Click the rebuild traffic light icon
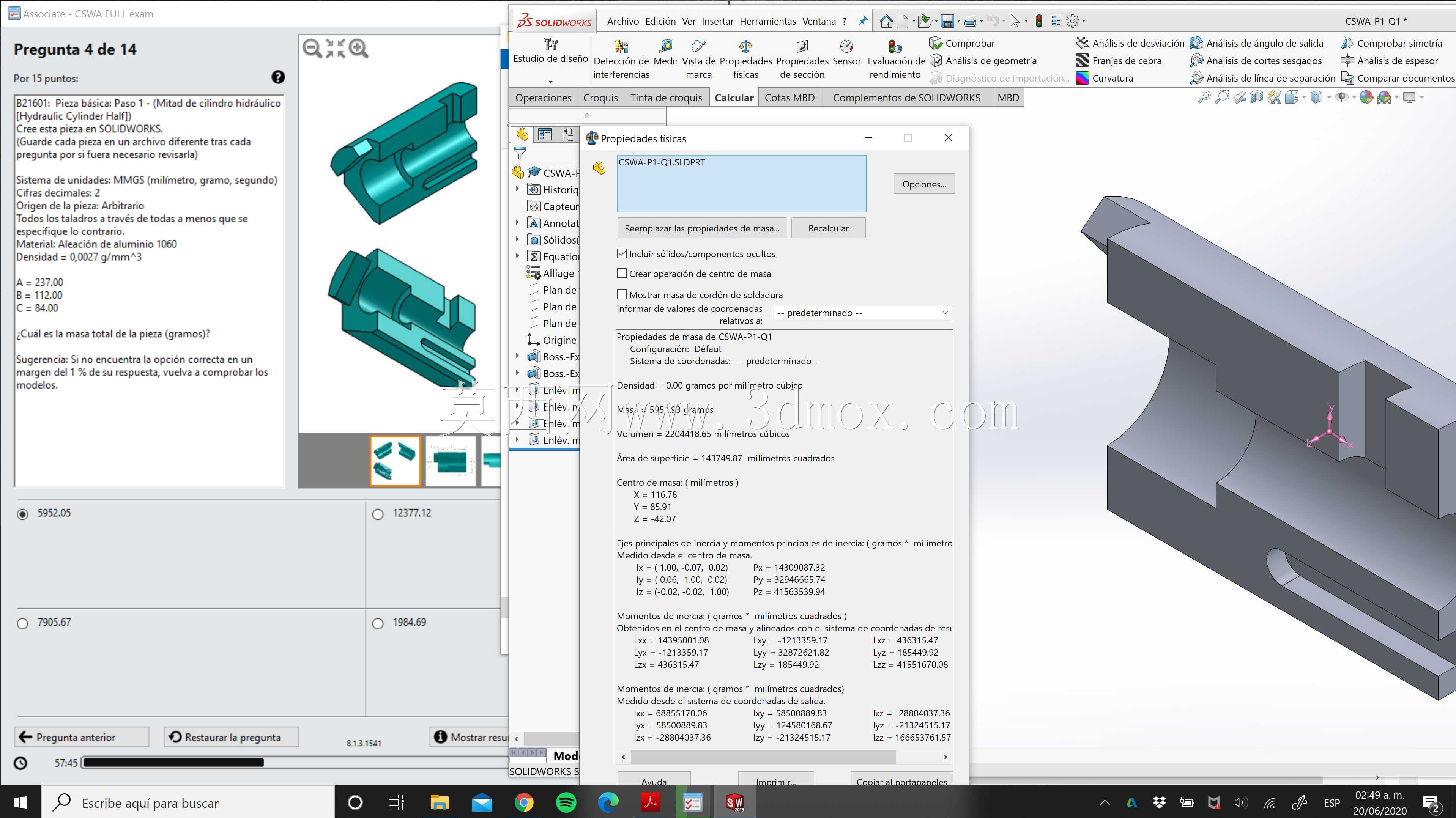Screen dimensions: 1456x818 (1039, 22)
